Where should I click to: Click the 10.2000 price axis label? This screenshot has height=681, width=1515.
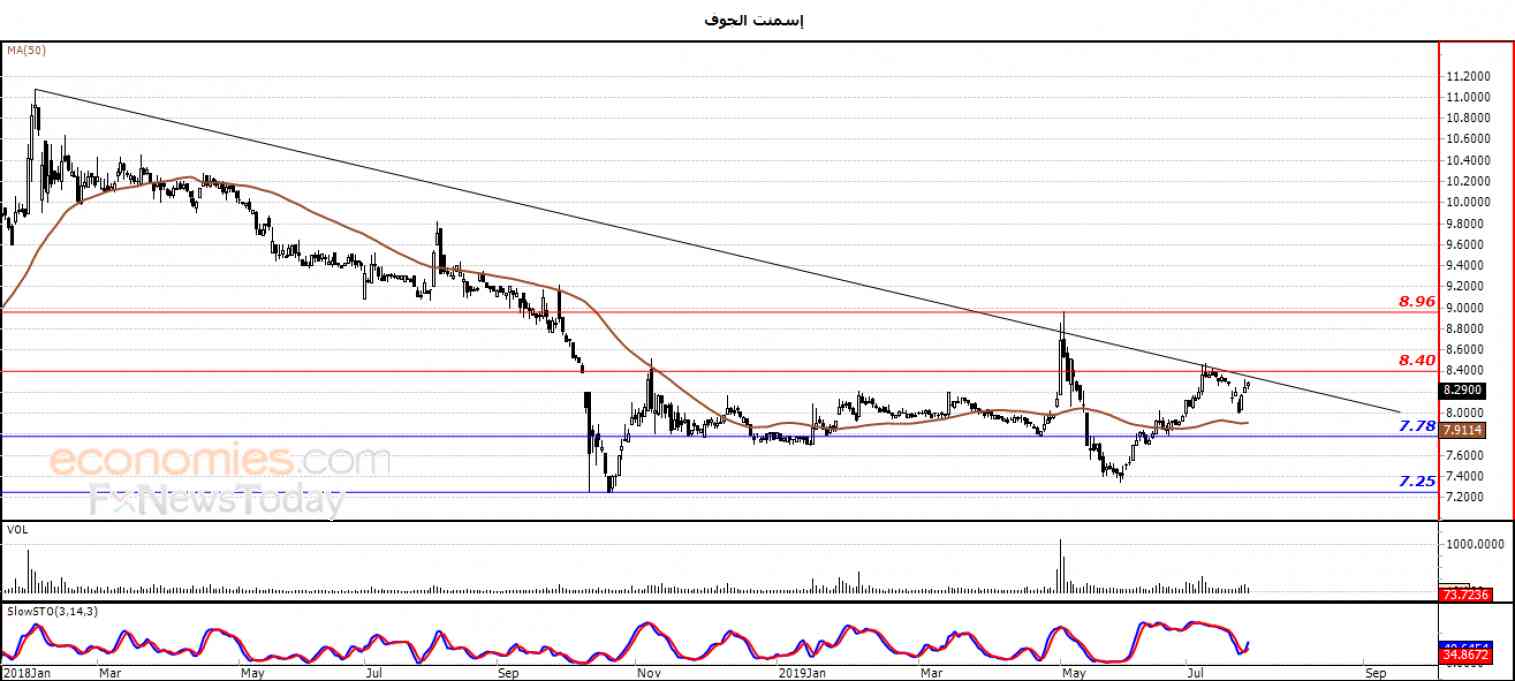coord(1466,181)
